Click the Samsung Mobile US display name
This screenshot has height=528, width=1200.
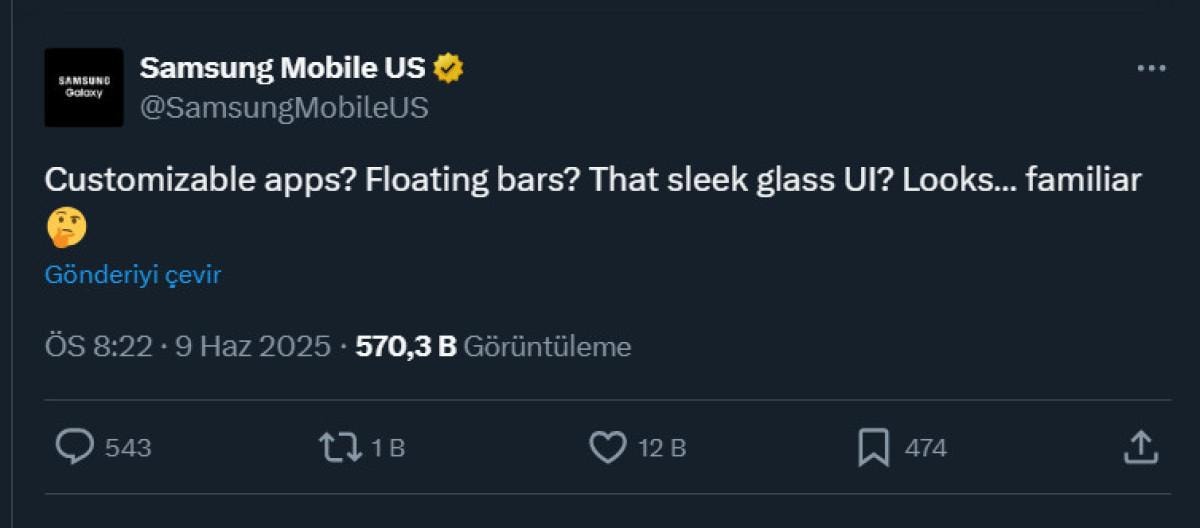283,68
